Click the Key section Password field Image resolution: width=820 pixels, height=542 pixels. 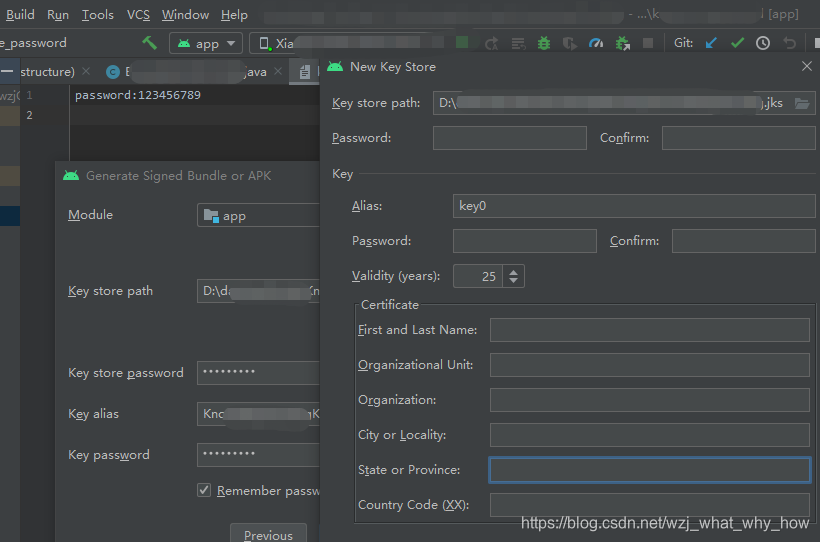pyautogui.click(x=525, y=241)
